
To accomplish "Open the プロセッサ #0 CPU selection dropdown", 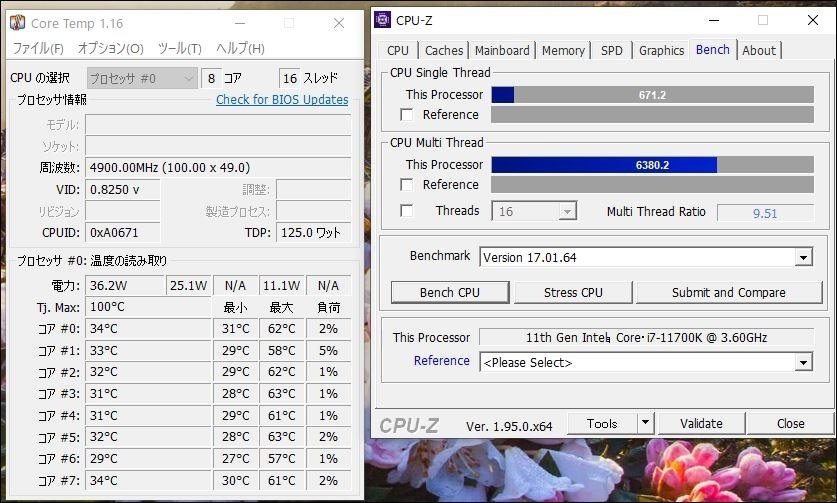I will (142, 78).
